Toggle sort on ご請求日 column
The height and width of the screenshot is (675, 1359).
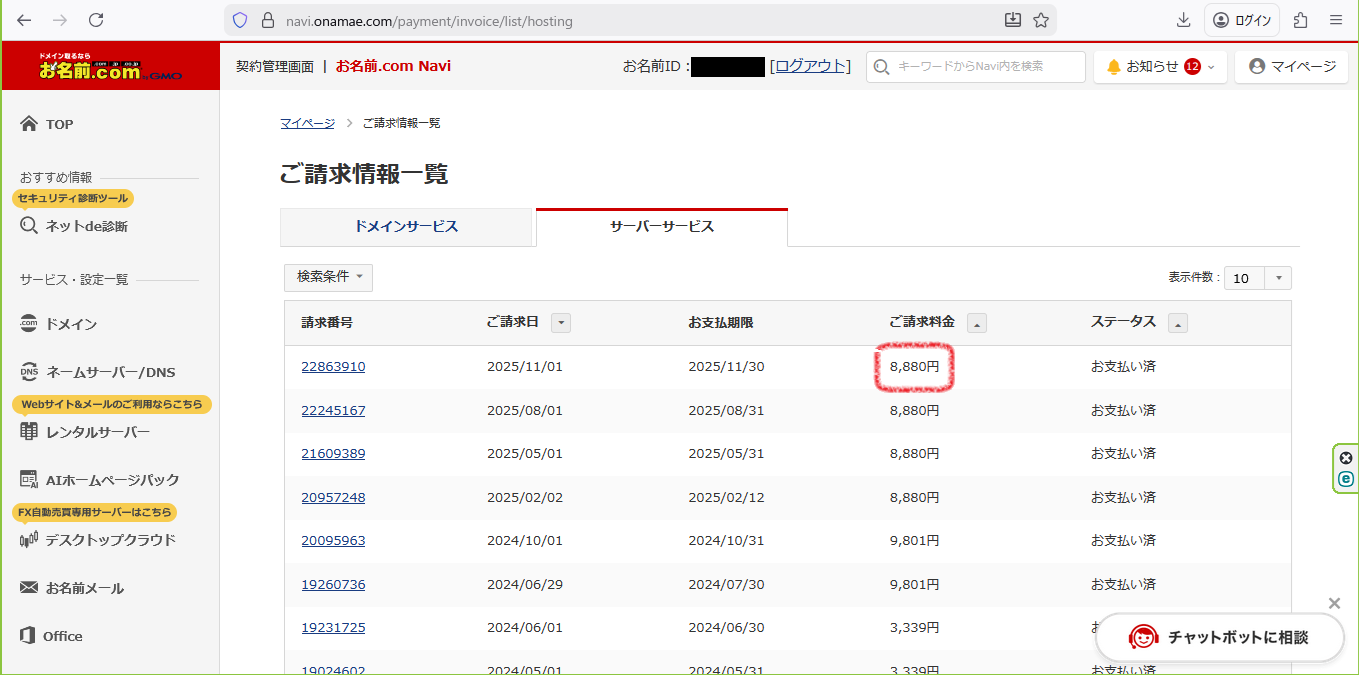click(x=561, y=323)
